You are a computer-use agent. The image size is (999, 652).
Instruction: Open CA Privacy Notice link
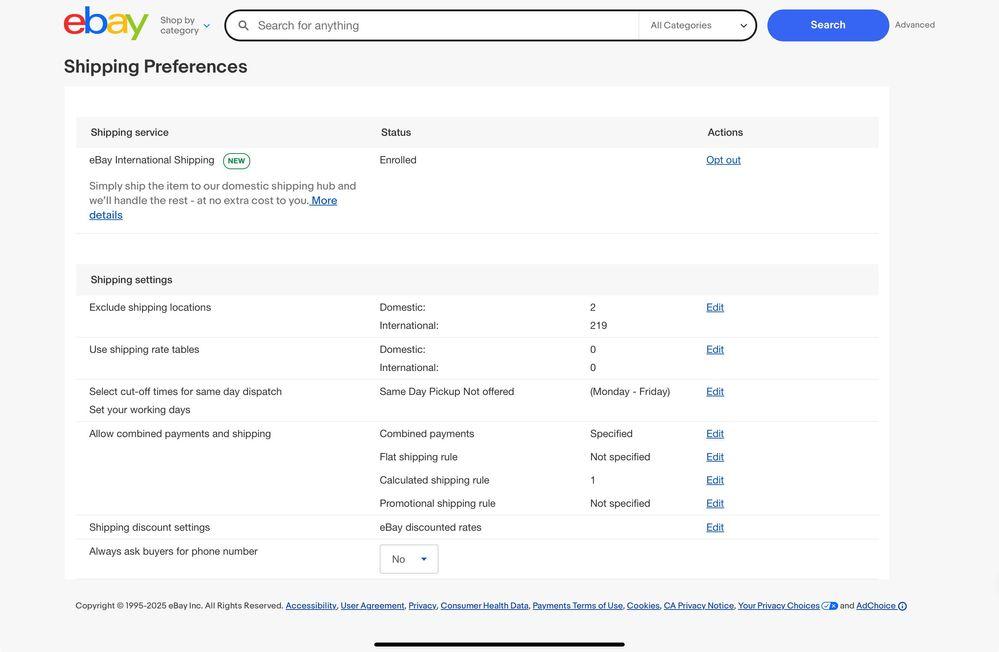(699, 605)
